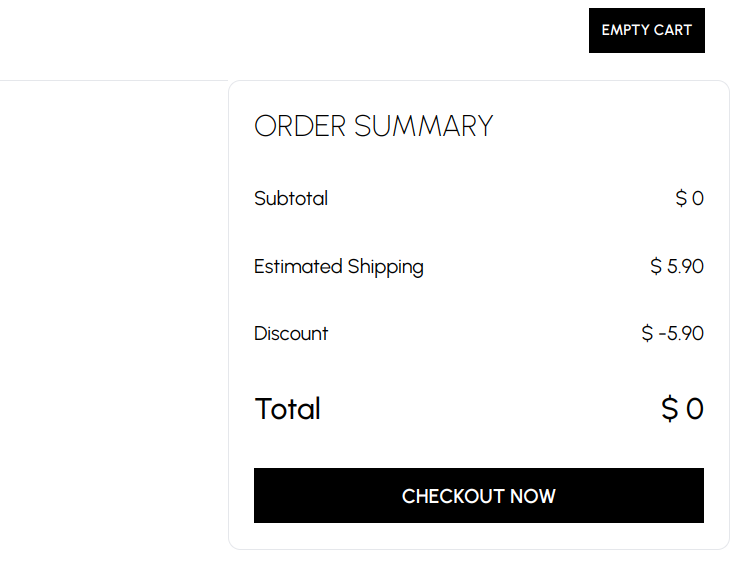Image resolution: width=752 pixels, height=575 pixels.
Task: Click the Subtotal amount $ 0
Action: [690, 198]
